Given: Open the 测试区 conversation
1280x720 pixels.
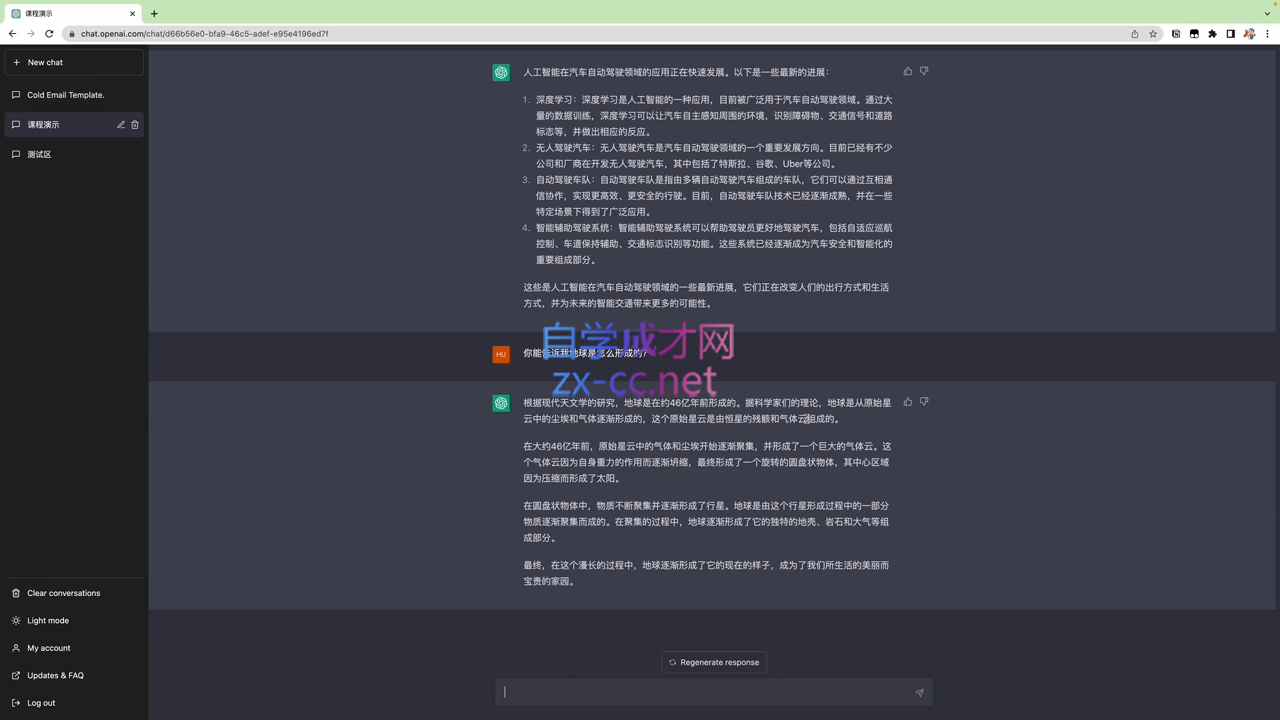Looking at the screenshot, I should click(74, 155).
